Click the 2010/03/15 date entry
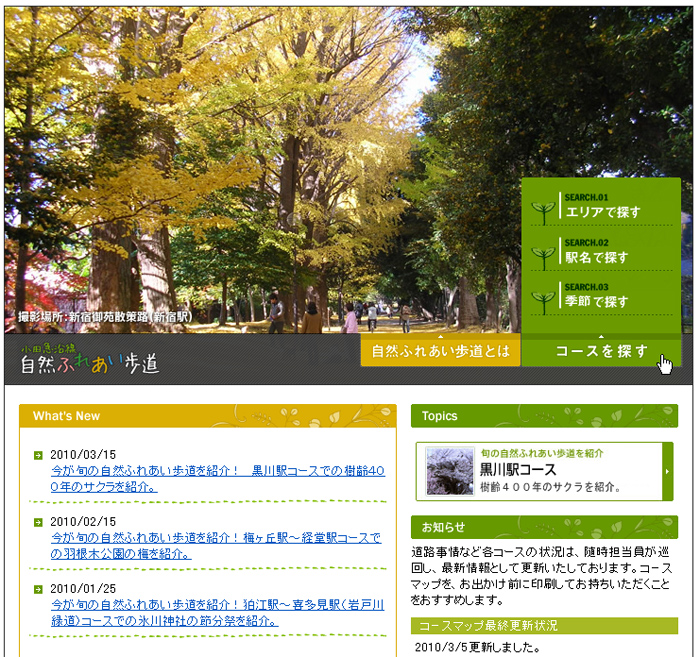The height and width of the screenshot is (657, 700). click(83, 455)
